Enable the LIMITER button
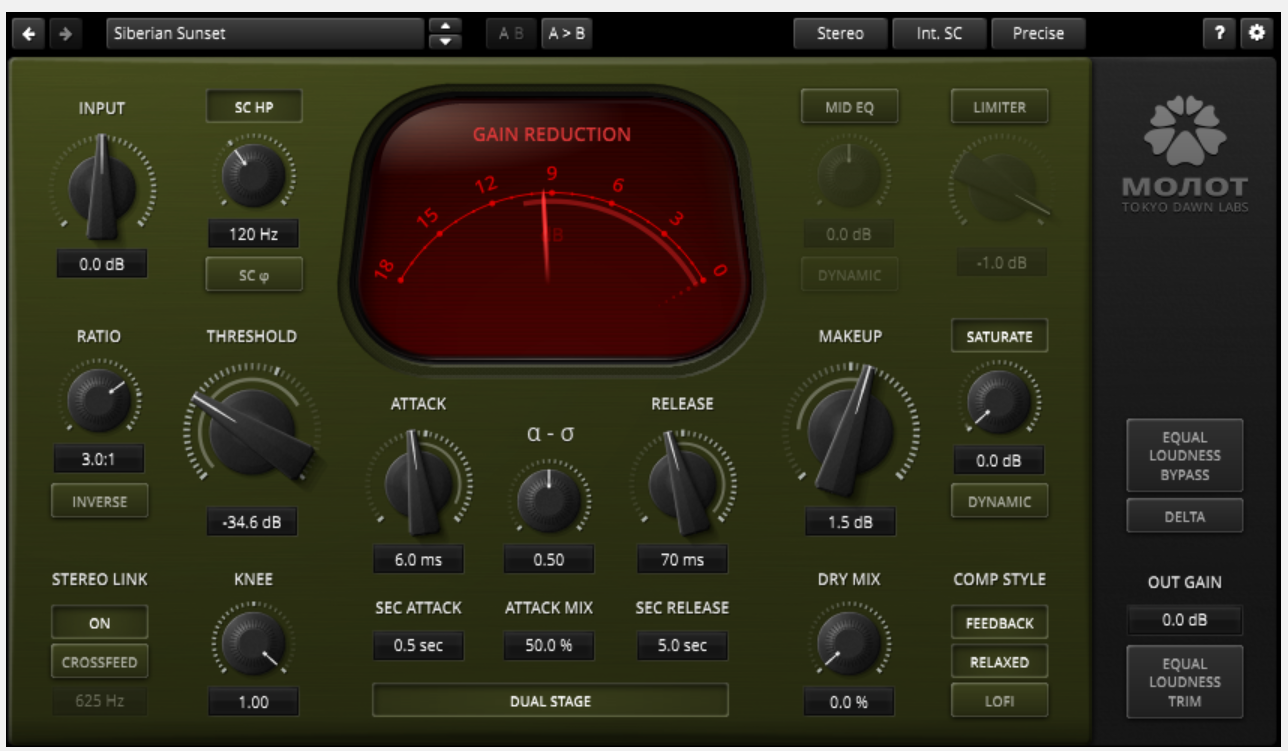Image resolution: width=1288 pixels, height=751 pixels. point(999,107)
